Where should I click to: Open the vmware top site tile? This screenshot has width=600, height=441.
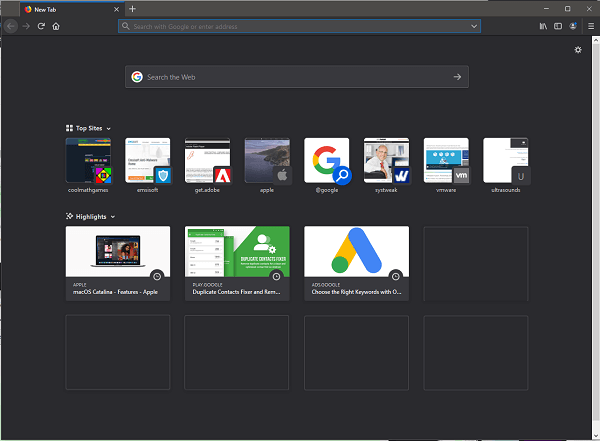[x=446, y=165]
